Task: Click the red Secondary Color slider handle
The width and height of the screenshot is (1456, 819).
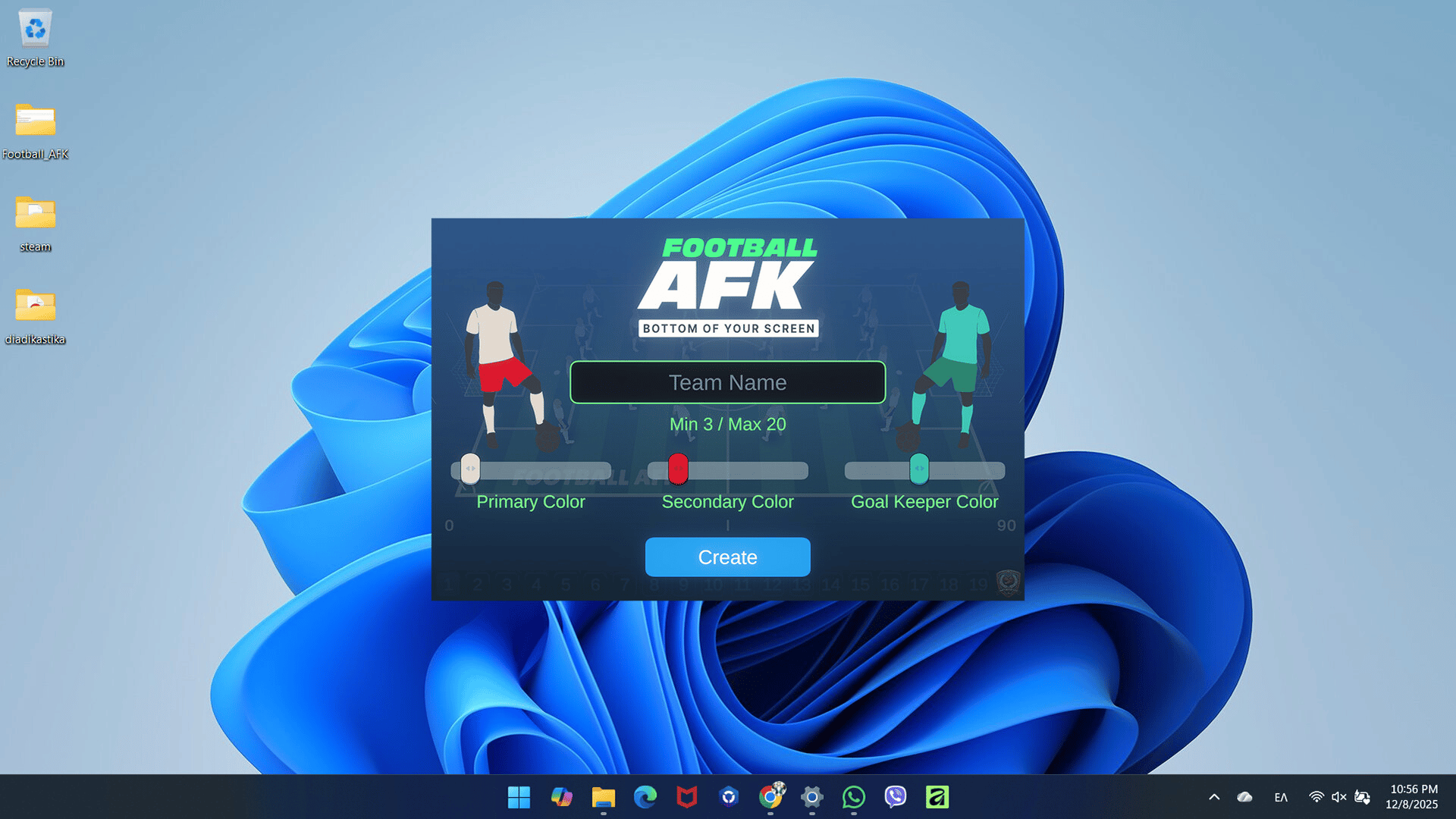Action: click(678, 469)
